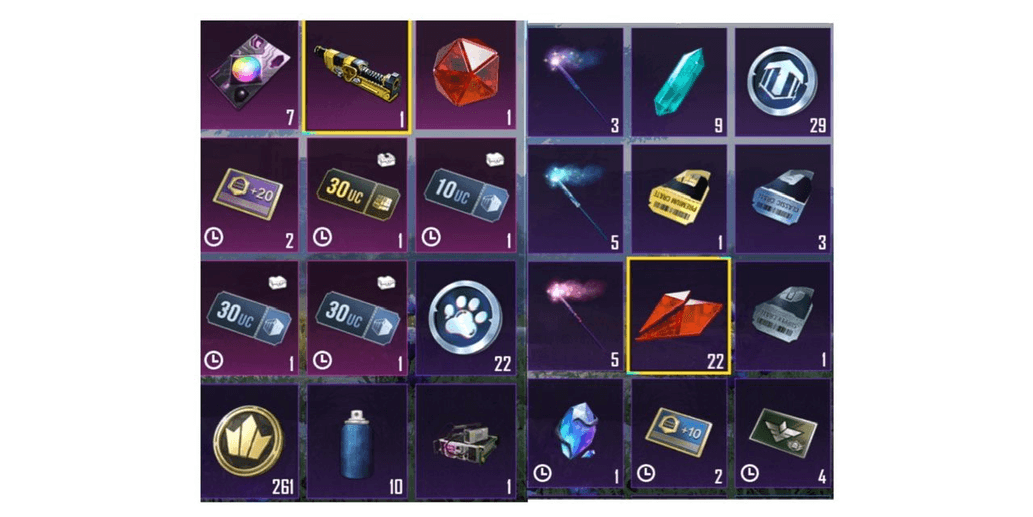Open the gold crown coin item

[249, 441]
